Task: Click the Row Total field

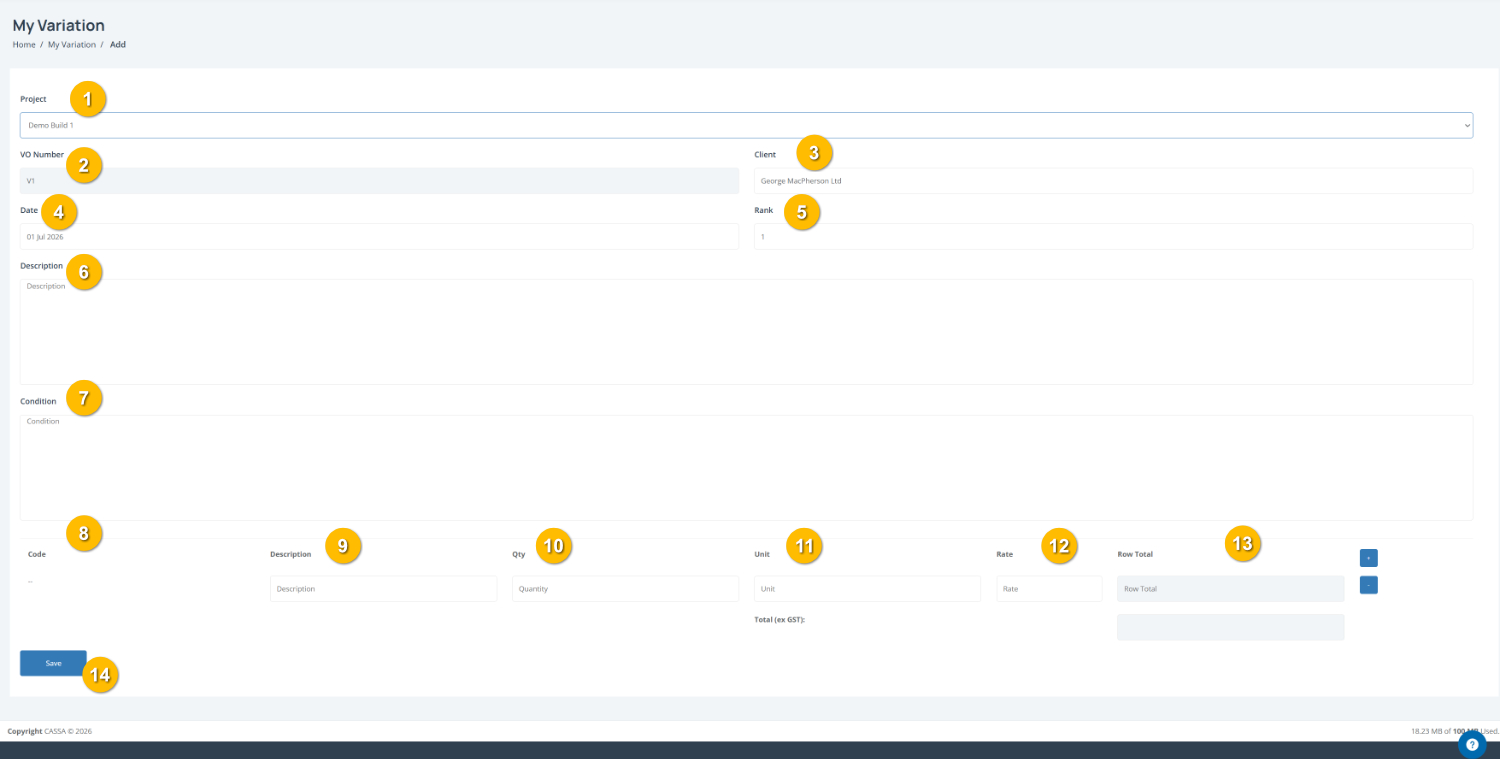Action: point(1231,589)
